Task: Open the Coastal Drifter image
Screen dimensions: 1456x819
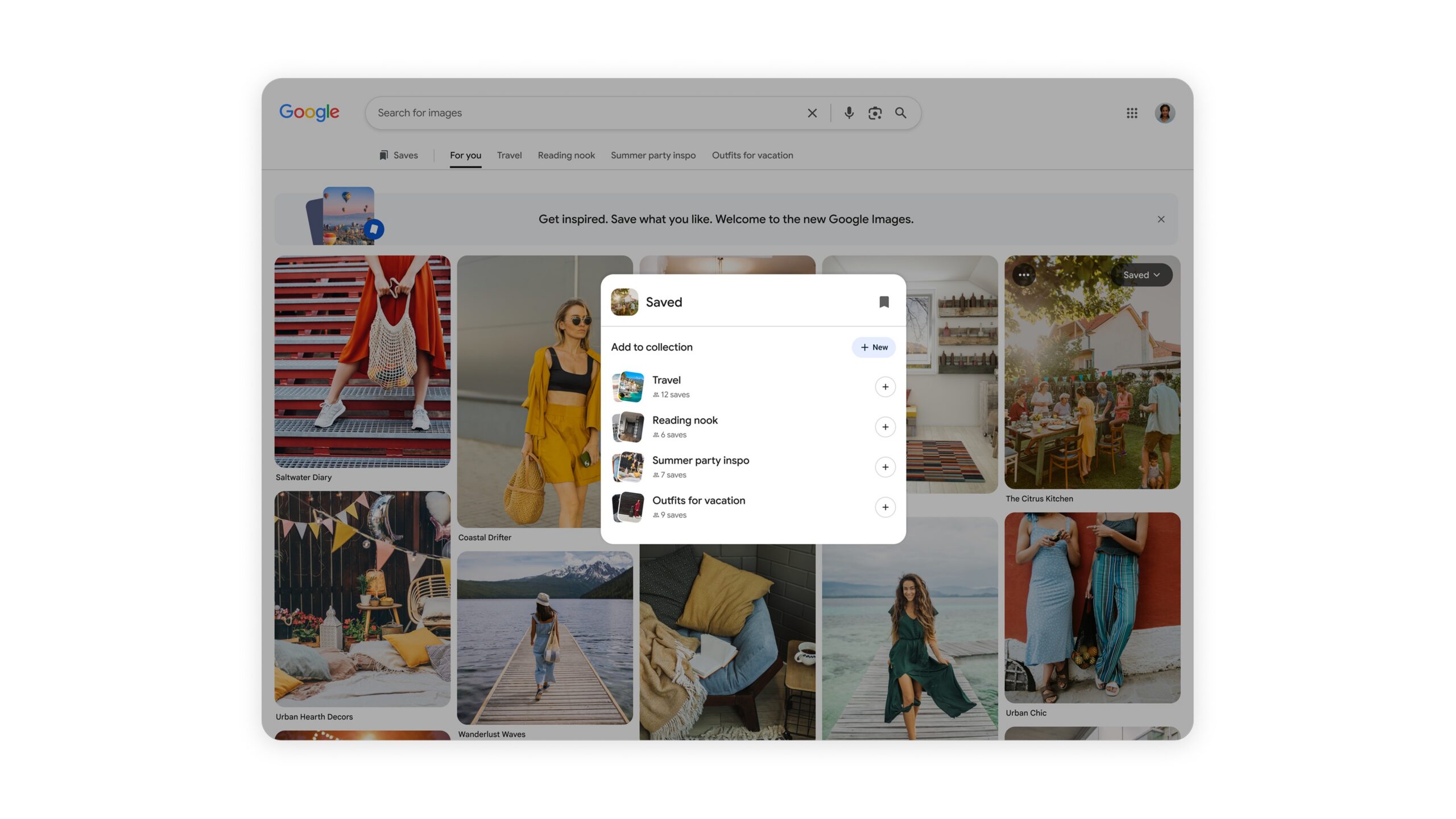Action: [x=529, y=391]
